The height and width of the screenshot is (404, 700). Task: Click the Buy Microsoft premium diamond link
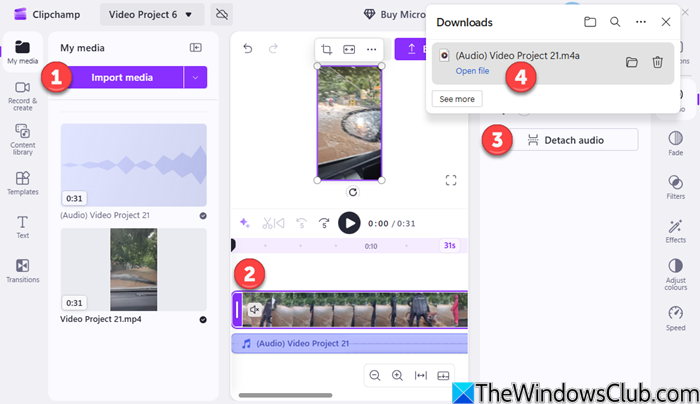coord(395,15)
